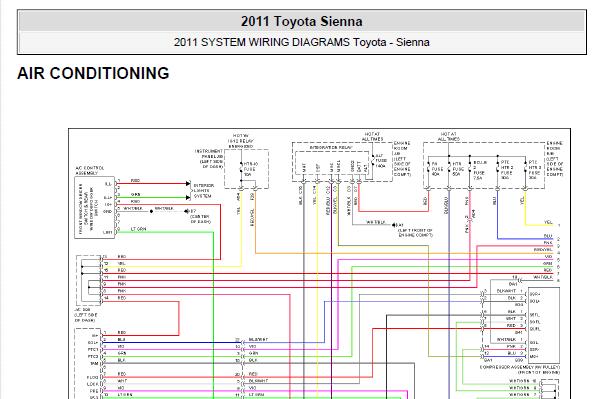Click the PTC HTR fuse label above YEL wire
The width and height of the screenshot is (601, 399).
click(x=535, y=170)
